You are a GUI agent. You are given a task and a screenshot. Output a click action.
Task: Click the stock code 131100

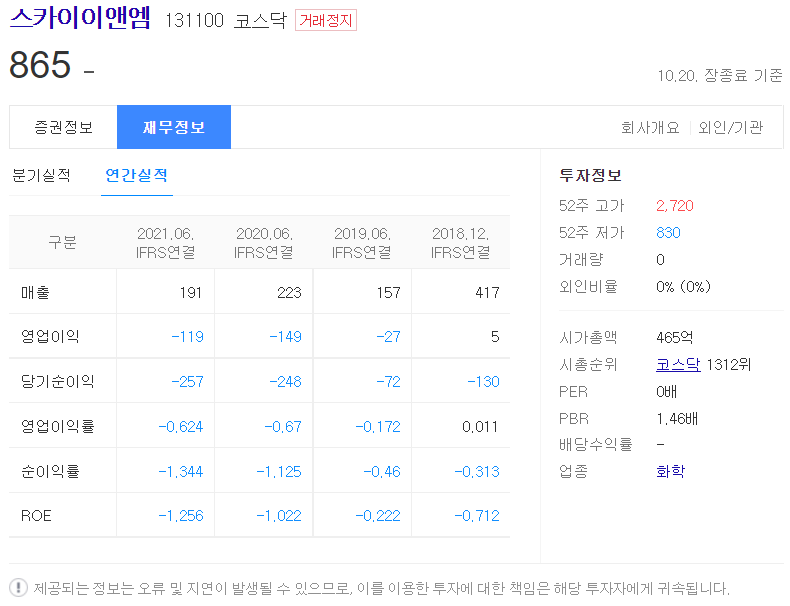click(x=194, y=20)
